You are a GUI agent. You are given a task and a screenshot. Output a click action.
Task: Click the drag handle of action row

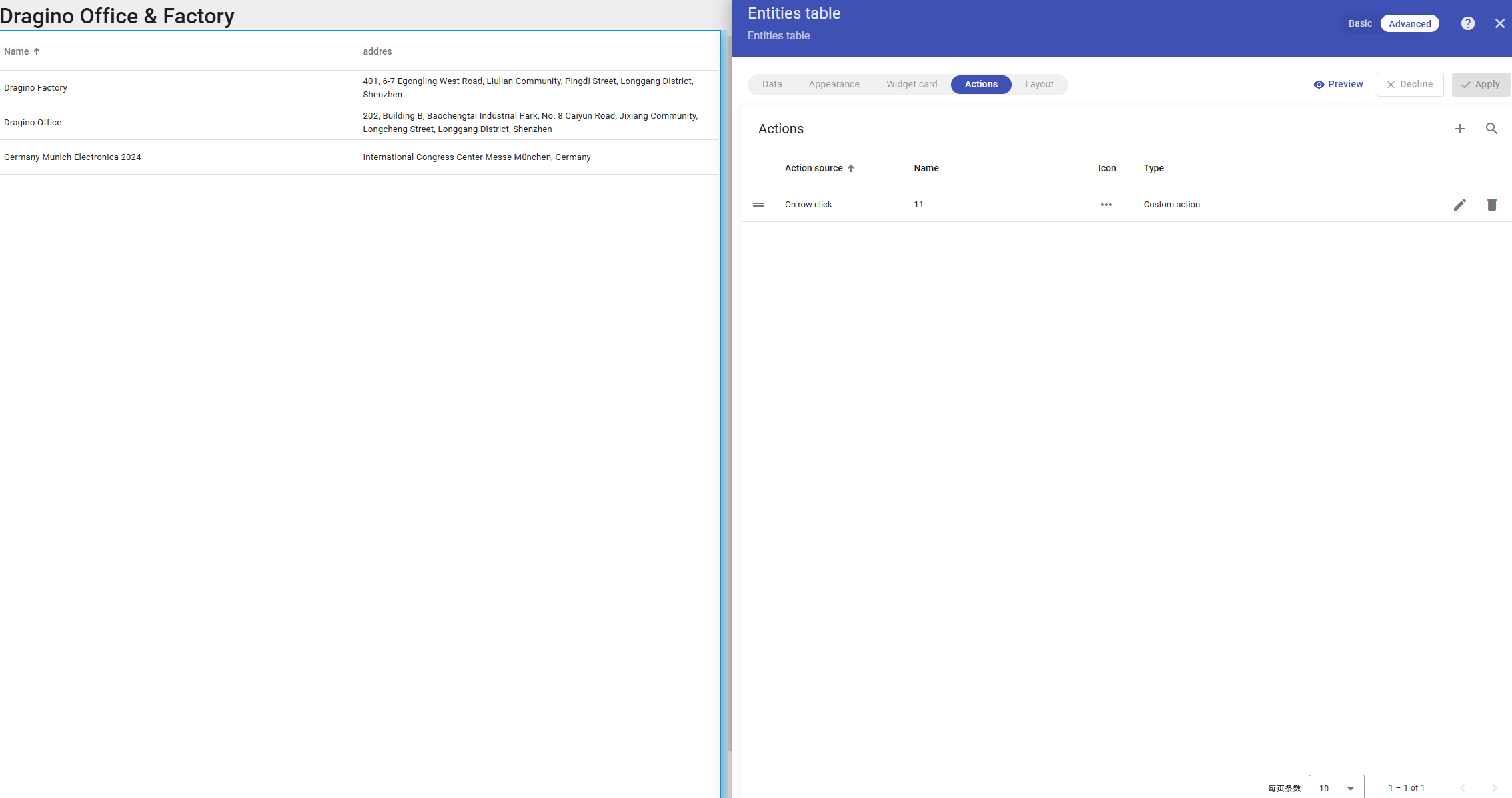pos(758,205)
